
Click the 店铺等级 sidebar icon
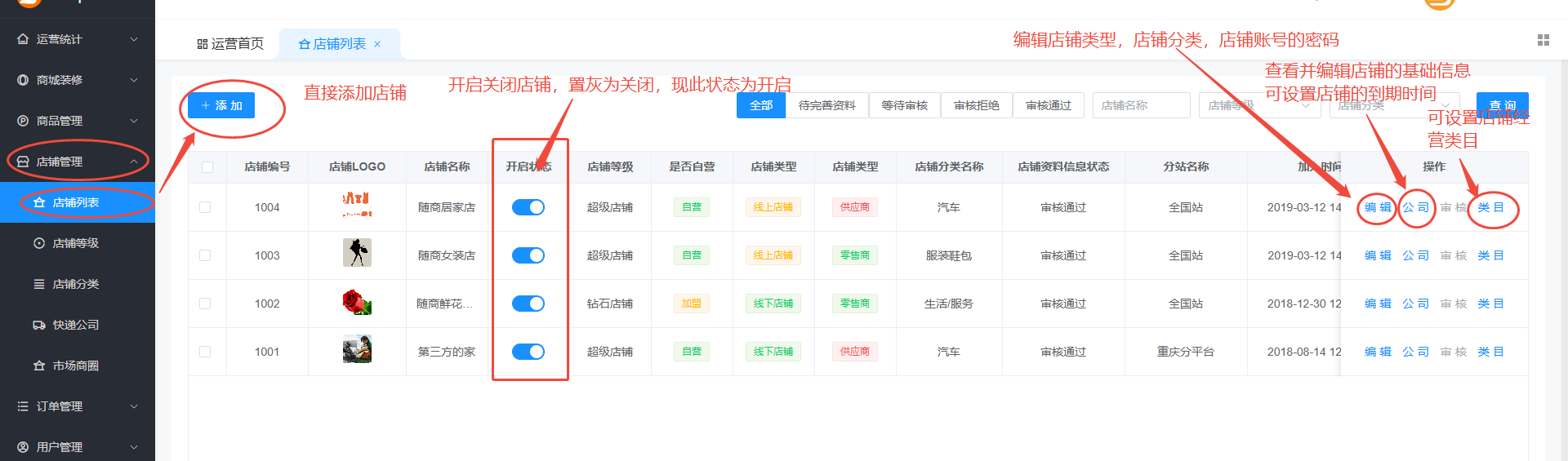pos(39,243)
